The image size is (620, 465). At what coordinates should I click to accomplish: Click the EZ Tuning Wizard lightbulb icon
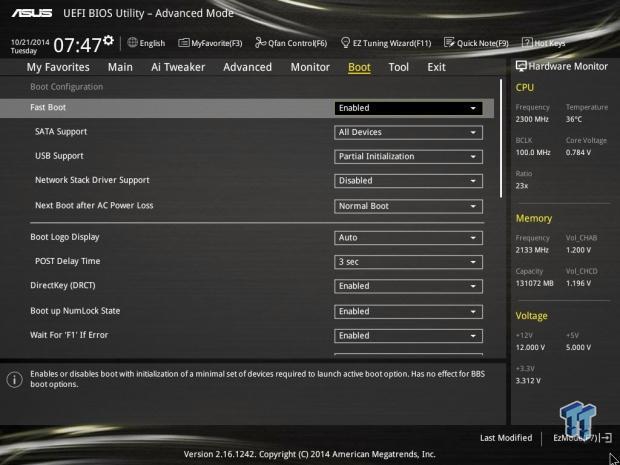pyautogui.click(x=345, y=42)
